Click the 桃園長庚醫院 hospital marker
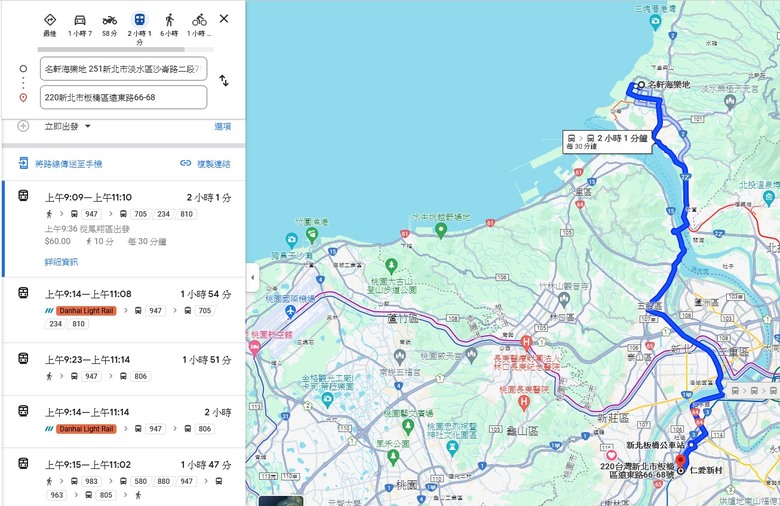This screenshot has width=780, height=506. pyautogui.click(x=523, y=403)
